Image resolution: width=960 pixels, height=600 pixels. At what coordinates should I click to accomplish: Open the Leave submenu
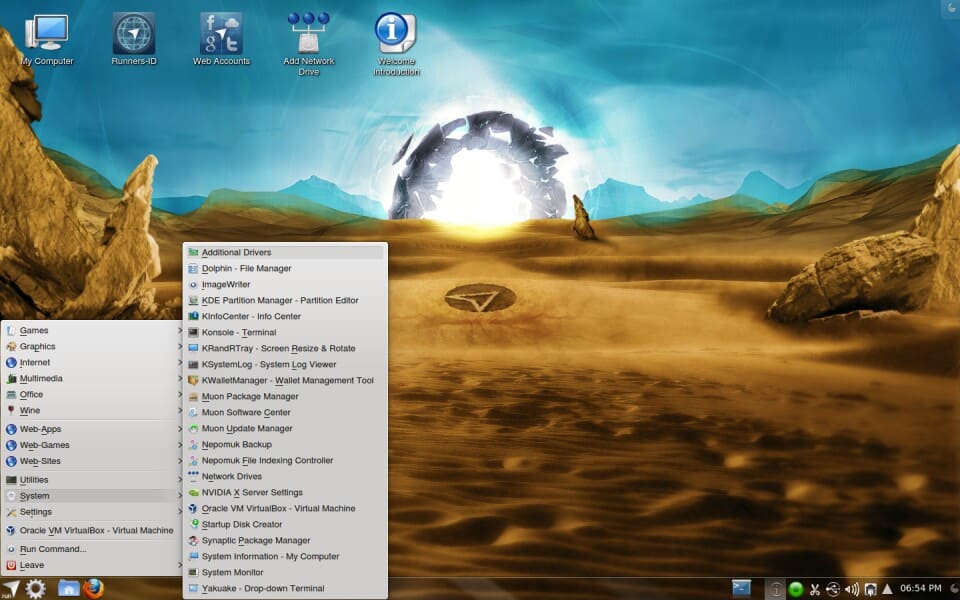pyautogui.click(x=94, y=565)
